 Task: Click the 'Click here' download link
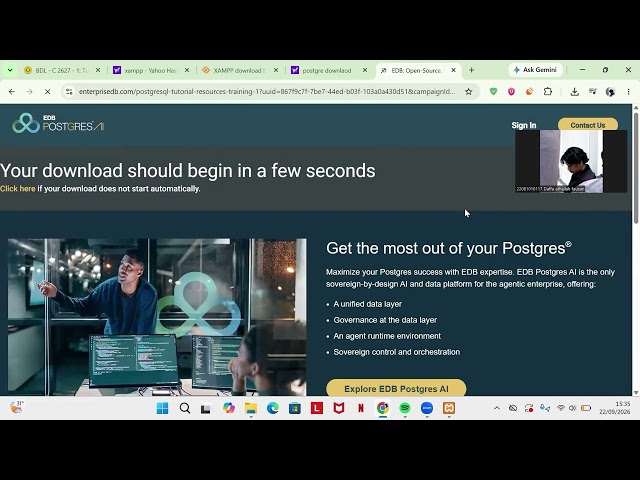coord(18,189)
